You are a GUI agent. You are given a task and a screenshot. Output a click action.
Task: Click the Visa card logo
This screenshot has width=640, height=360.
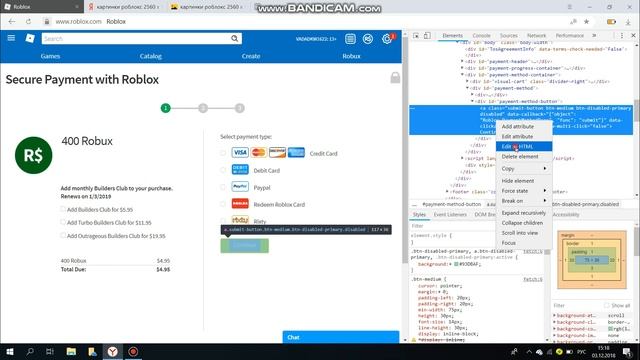[x=240, y=153]
